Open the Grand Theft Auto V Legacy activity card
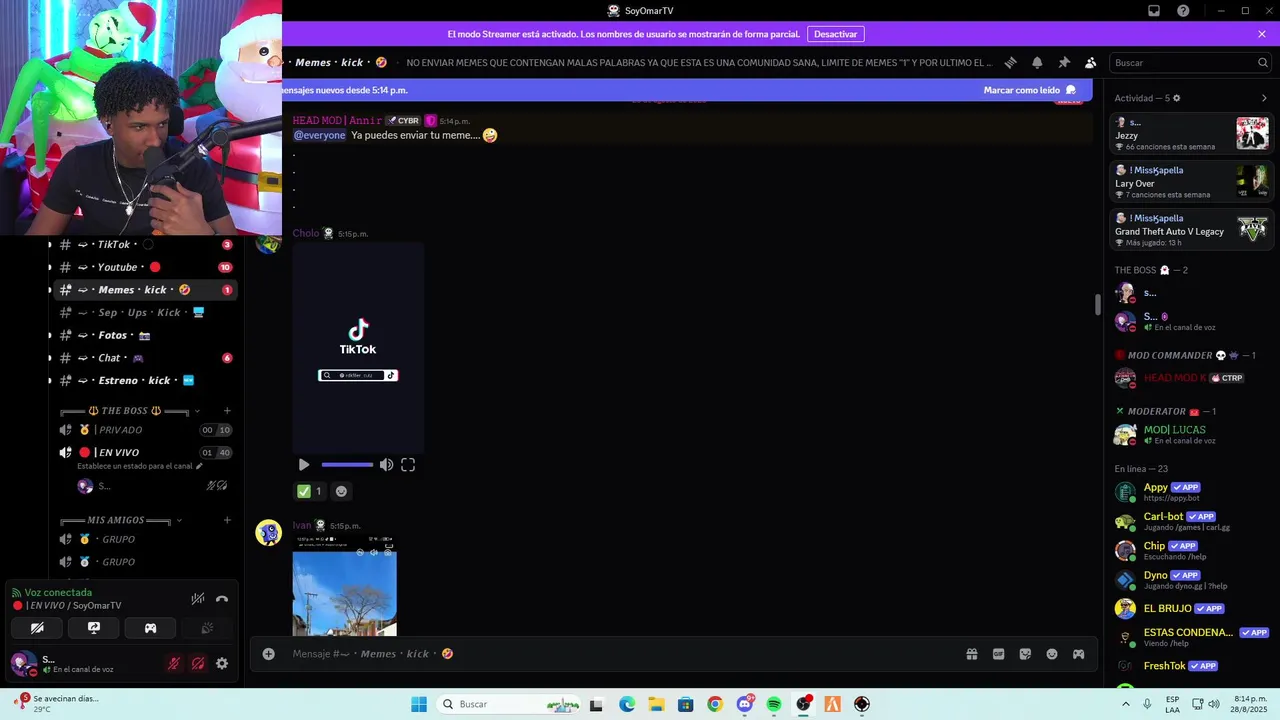This screenshot has height=720, width=1280. tap(1191, 230)
